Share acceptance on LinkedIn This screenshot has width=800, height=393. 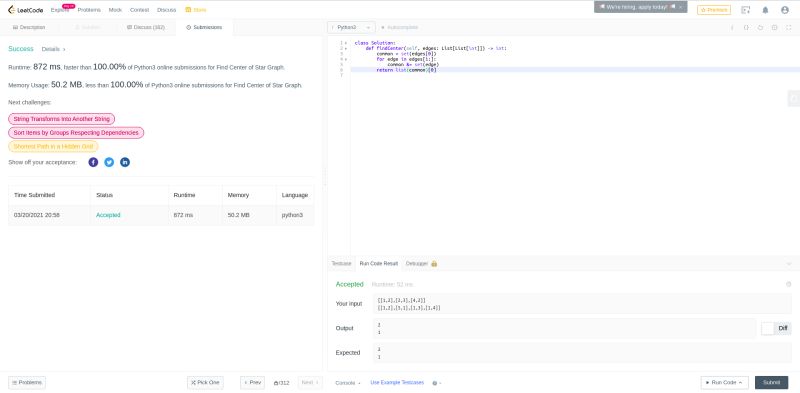click(x=125, y=162)
